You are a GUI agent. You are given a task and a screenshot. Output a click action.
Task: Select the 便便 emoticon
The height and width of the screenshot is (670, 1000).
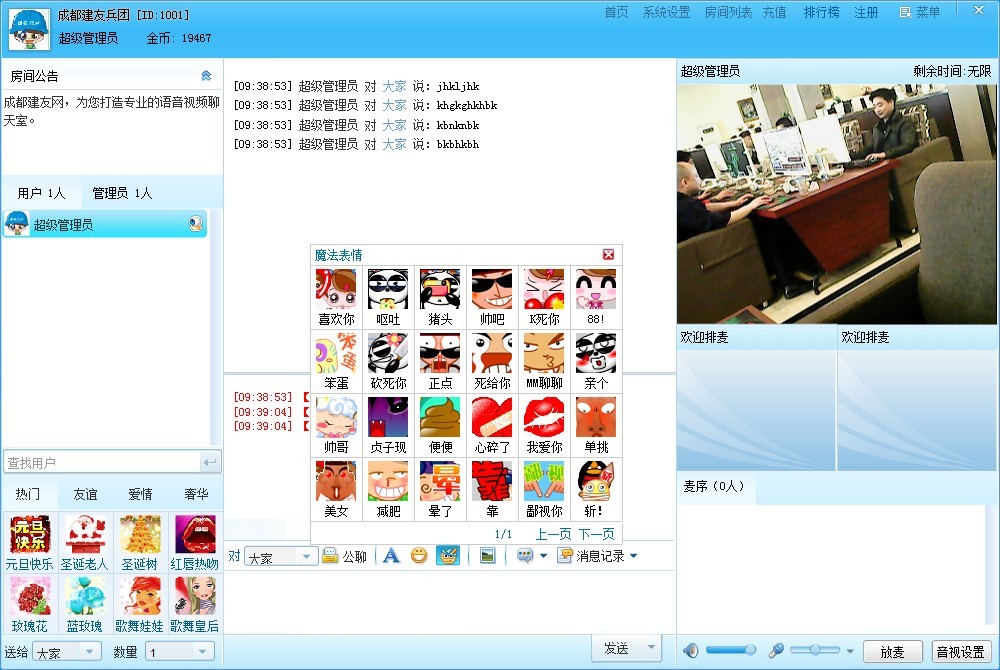tap(440, 425)
